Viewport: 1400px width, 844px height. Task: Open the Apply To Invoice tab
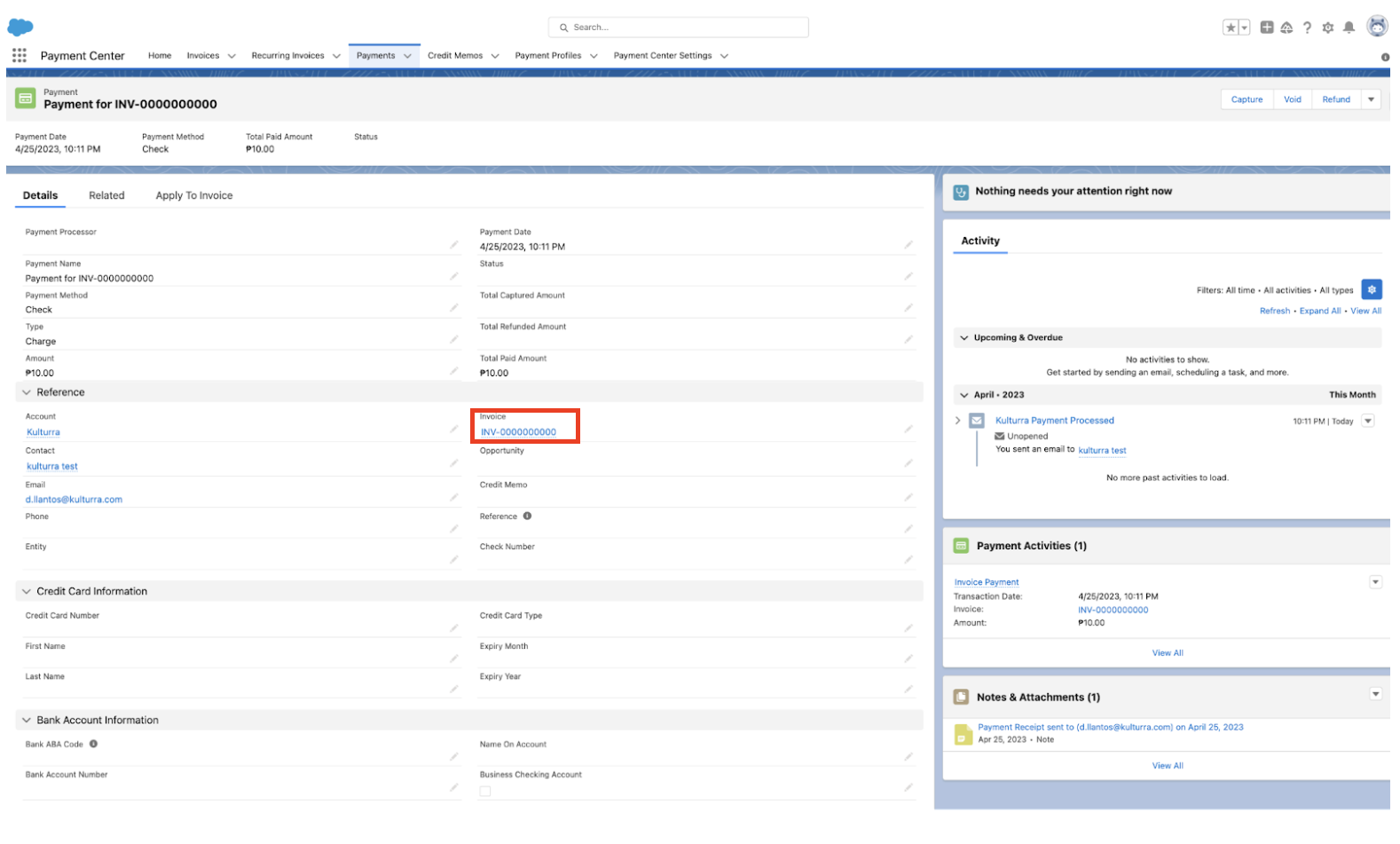click(194, 195)
